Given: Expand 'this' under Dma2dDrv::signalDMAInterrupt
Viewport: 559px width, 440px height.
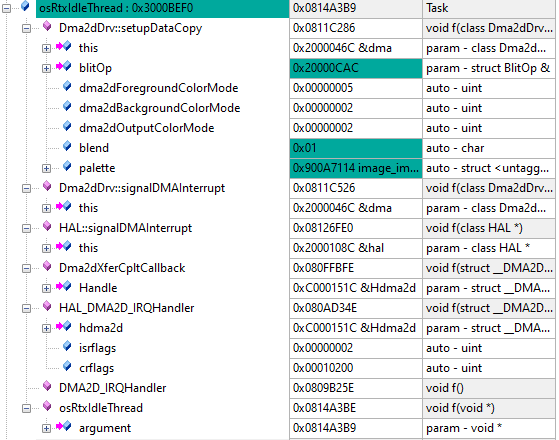Looking at the screenshot, I should coord(46,208).
